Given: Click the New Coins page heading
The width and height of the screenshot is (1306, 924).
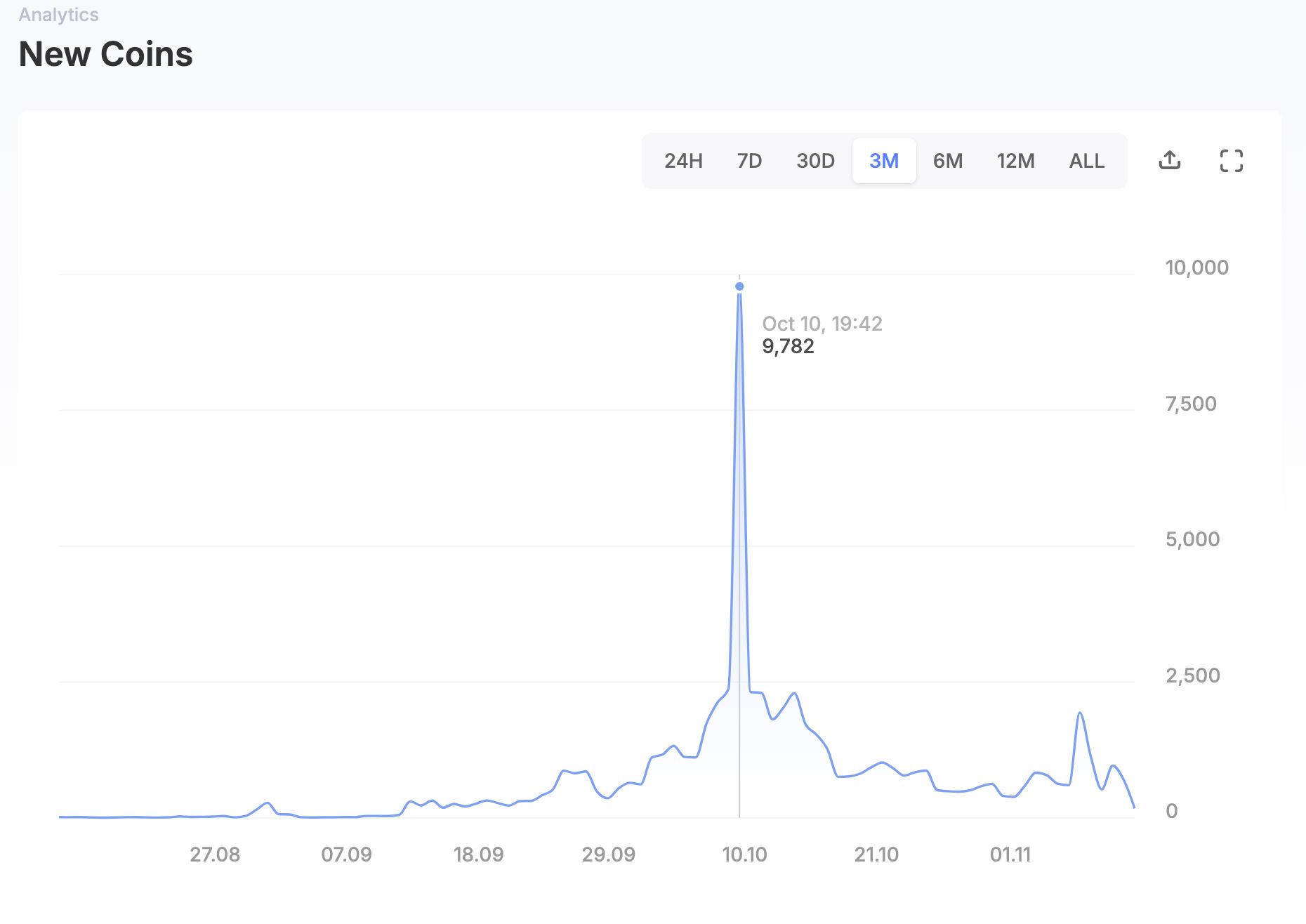Looking at the screenshot, I should click(106, 54).
